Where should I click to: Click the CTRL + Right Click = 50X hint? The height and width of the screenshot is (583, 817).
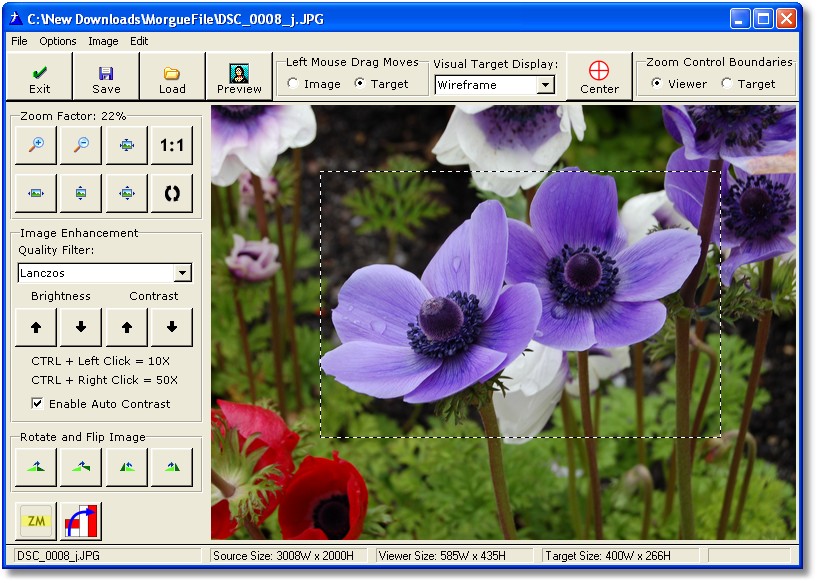coord(104,380)
